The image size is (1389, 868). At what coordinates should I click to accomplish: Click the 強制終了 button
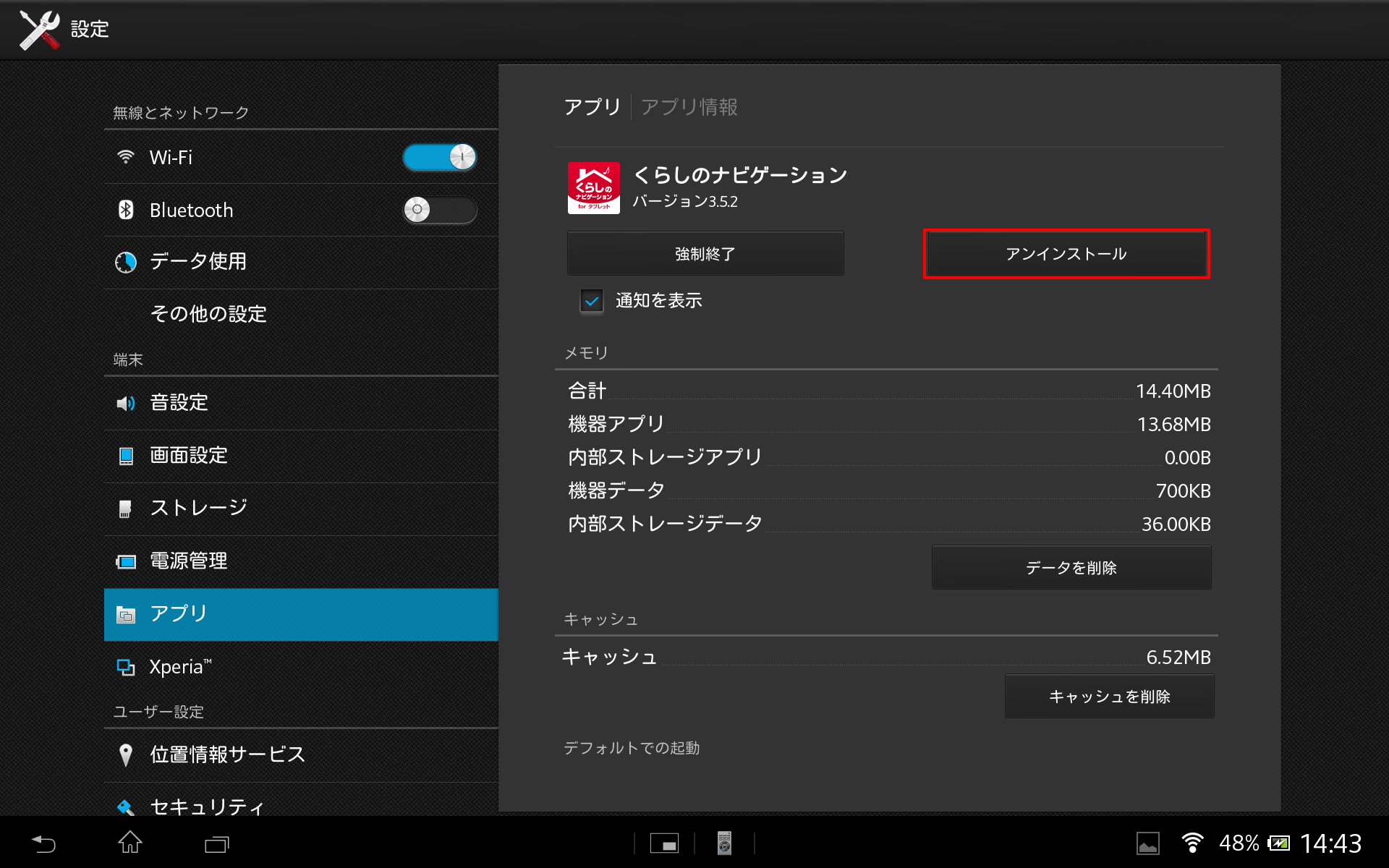click(x=705, y=254)
